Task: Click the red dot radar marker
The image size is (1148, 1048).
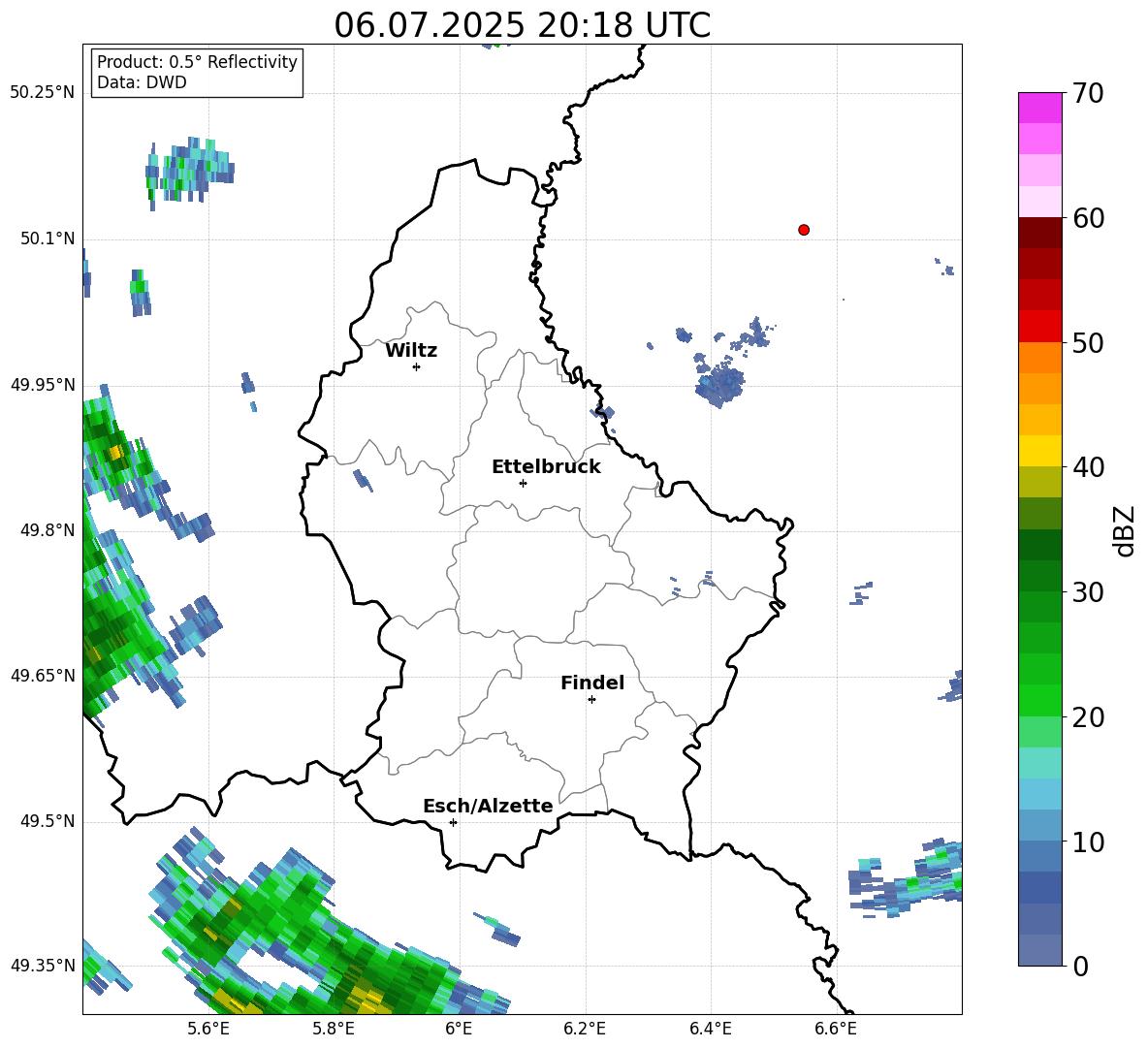Action: (x=803, y=230)
